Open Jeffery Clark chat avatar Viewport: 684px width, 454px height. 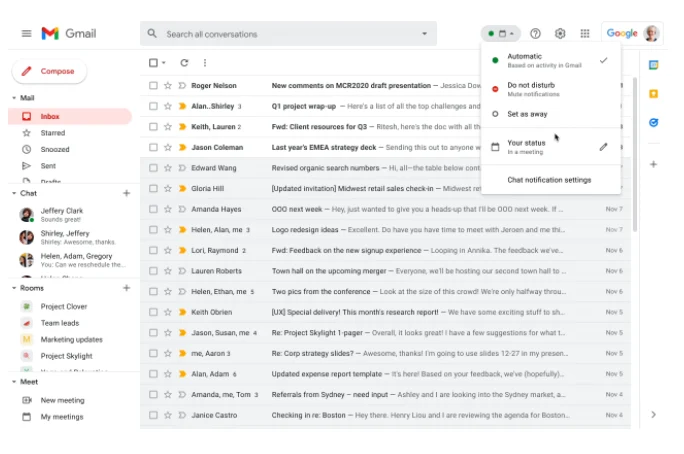(x=27, y=215)
